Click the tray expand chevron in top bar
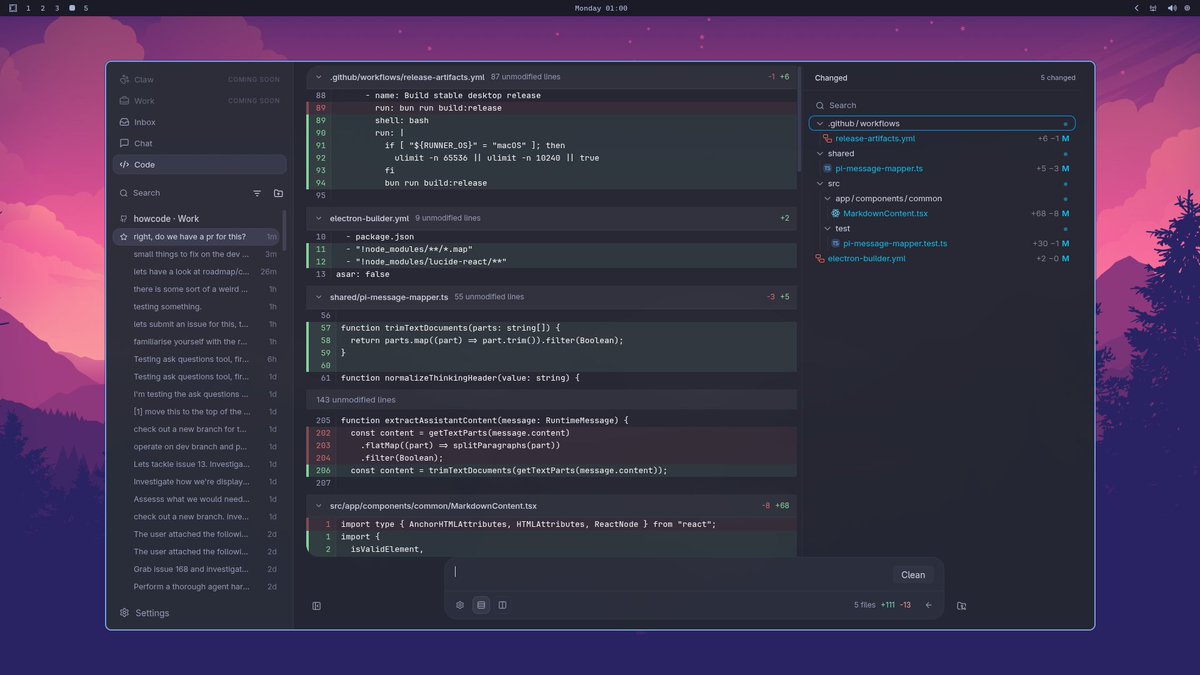The width and height of the screenshot is (1200, 675). tap(1136, 8)
